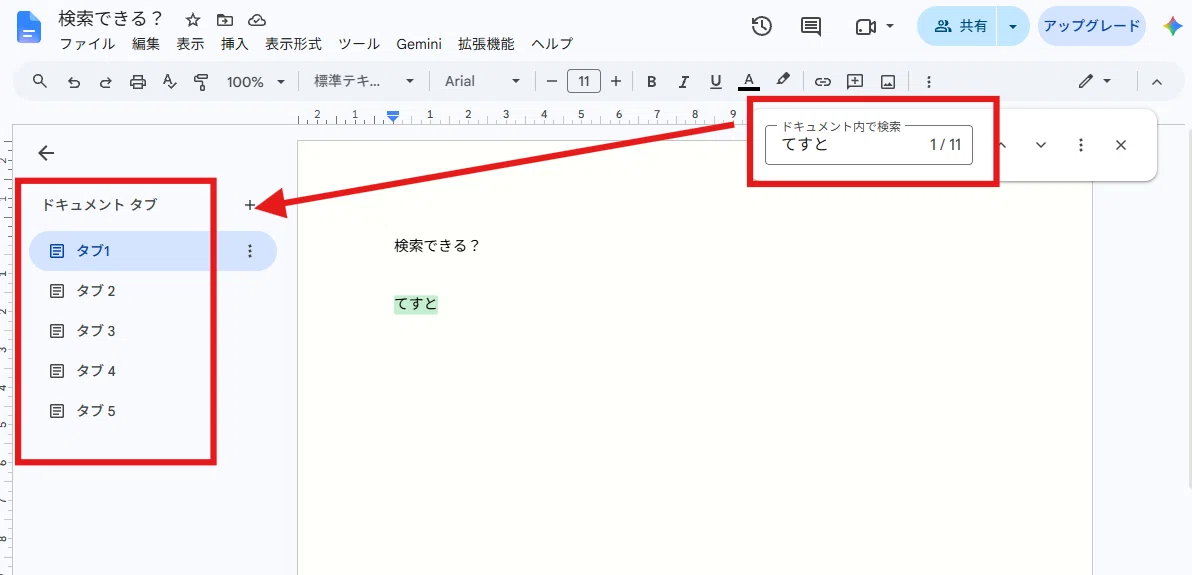
Task: Open the Gemini menu
Action: 419,43
